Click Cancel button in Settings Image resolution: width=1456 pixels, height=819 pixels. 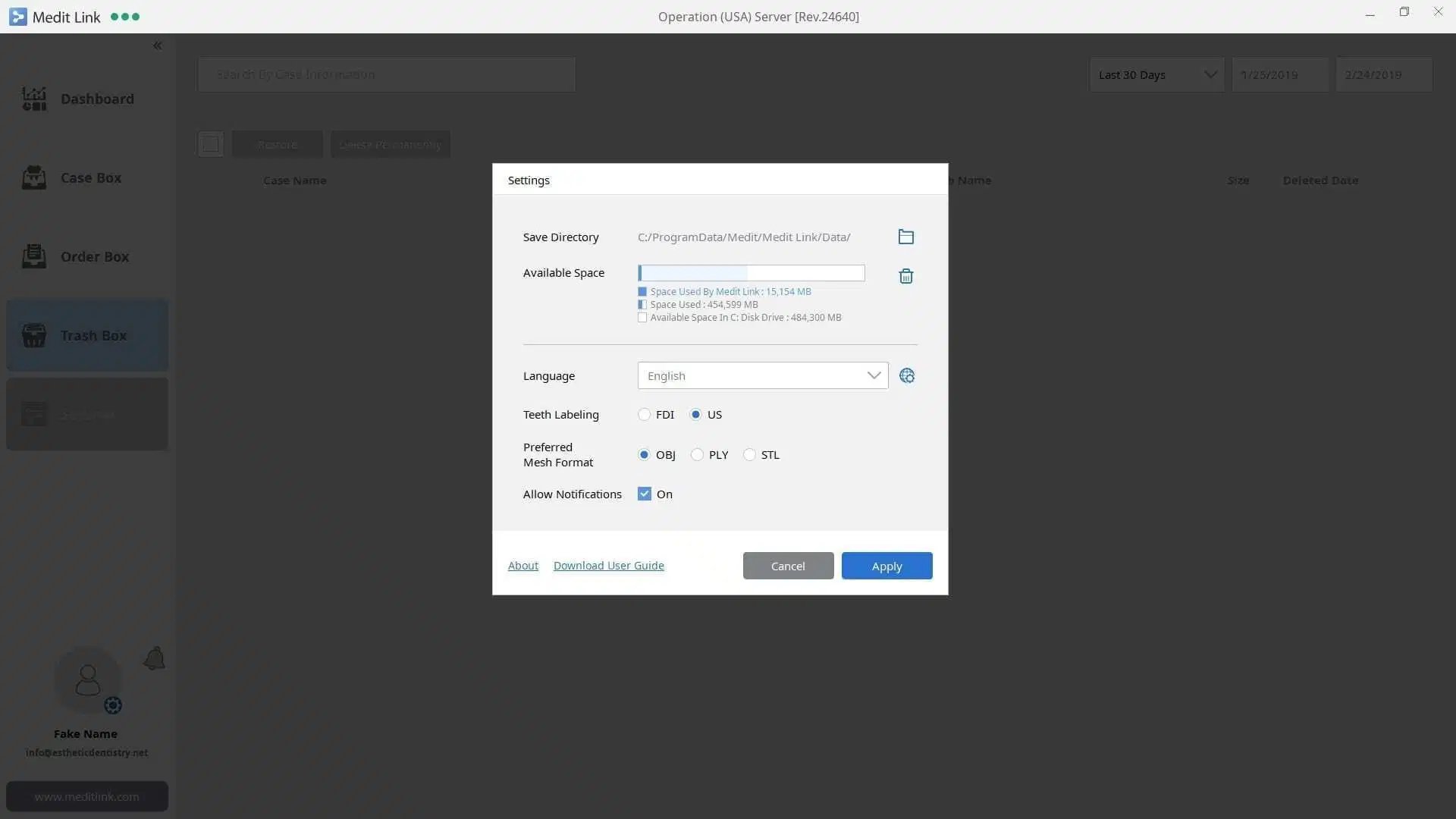[x=788, y=566]
